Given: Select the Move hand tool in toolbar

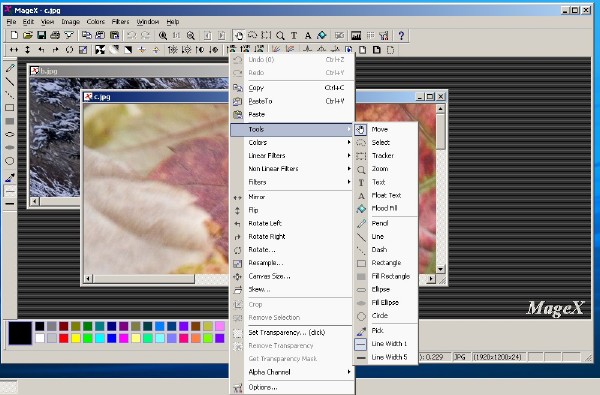Looking at the screenshot, I should click(238, 36).
